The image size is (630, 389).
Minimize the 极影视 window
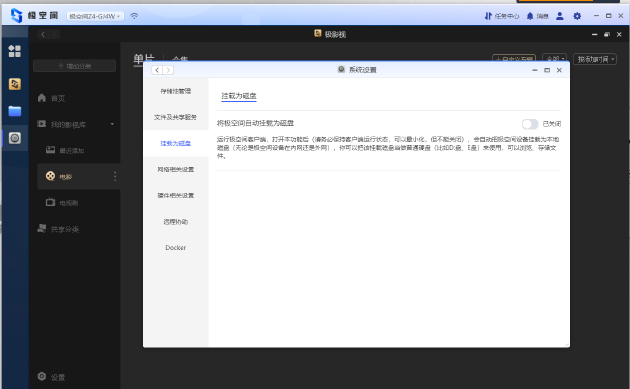point(594,35)
